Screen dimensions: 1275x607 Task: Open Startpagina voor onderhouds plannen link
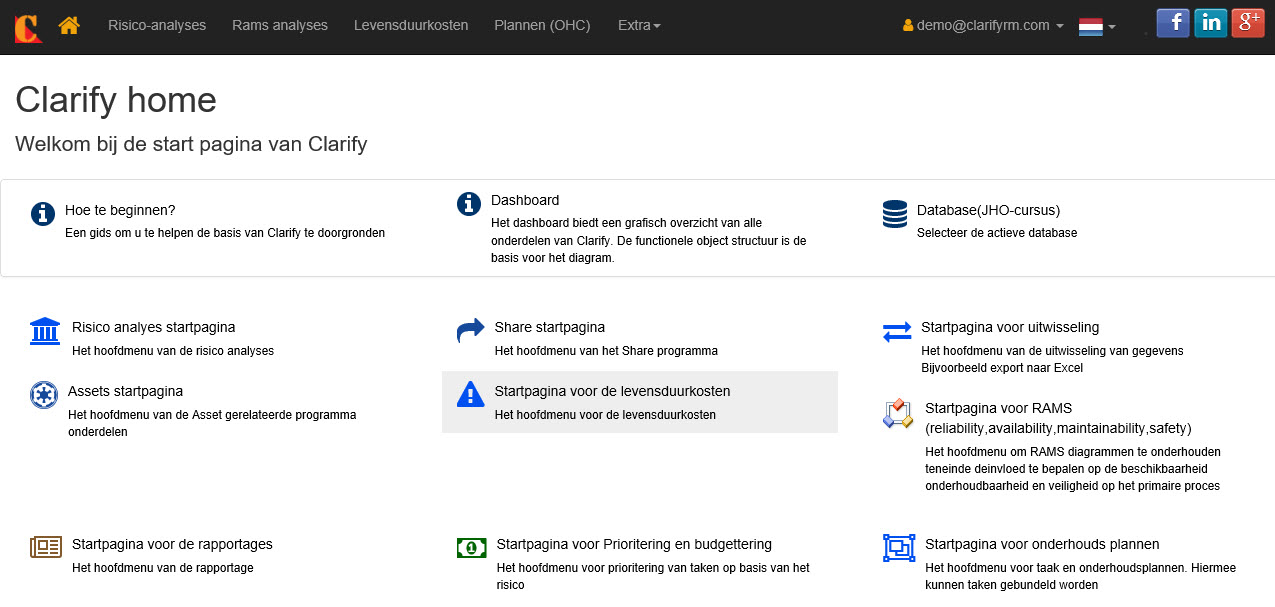[1042, 544]
